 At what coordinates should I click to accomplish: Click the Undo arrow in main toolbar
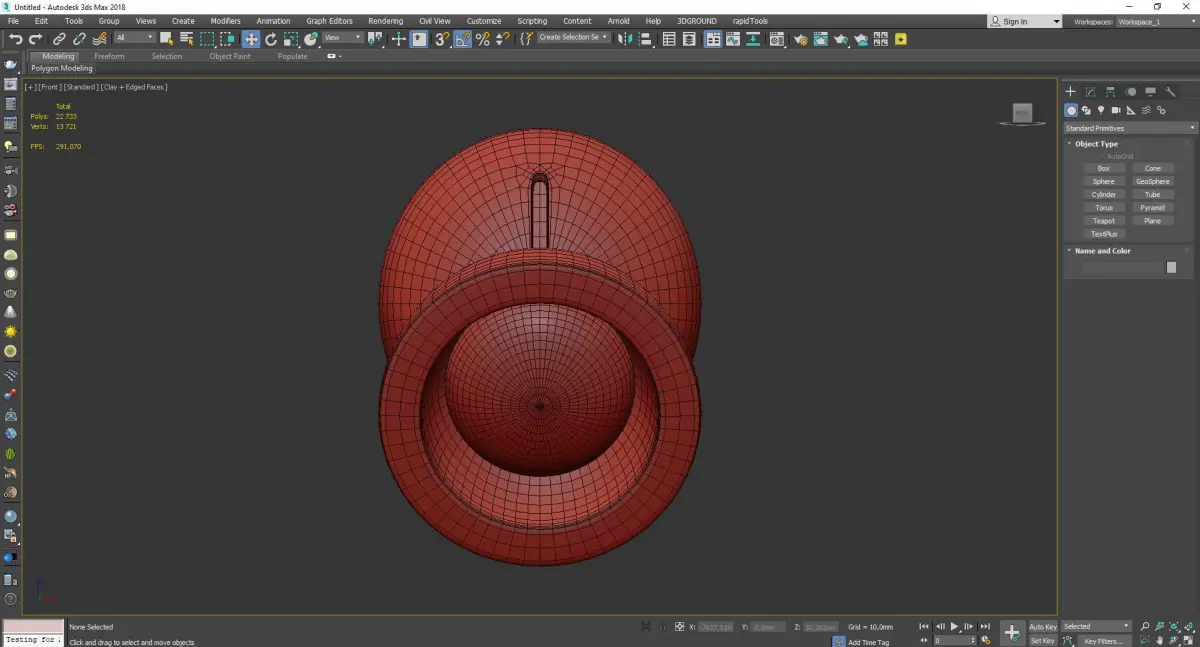click(x=15, y=39)
